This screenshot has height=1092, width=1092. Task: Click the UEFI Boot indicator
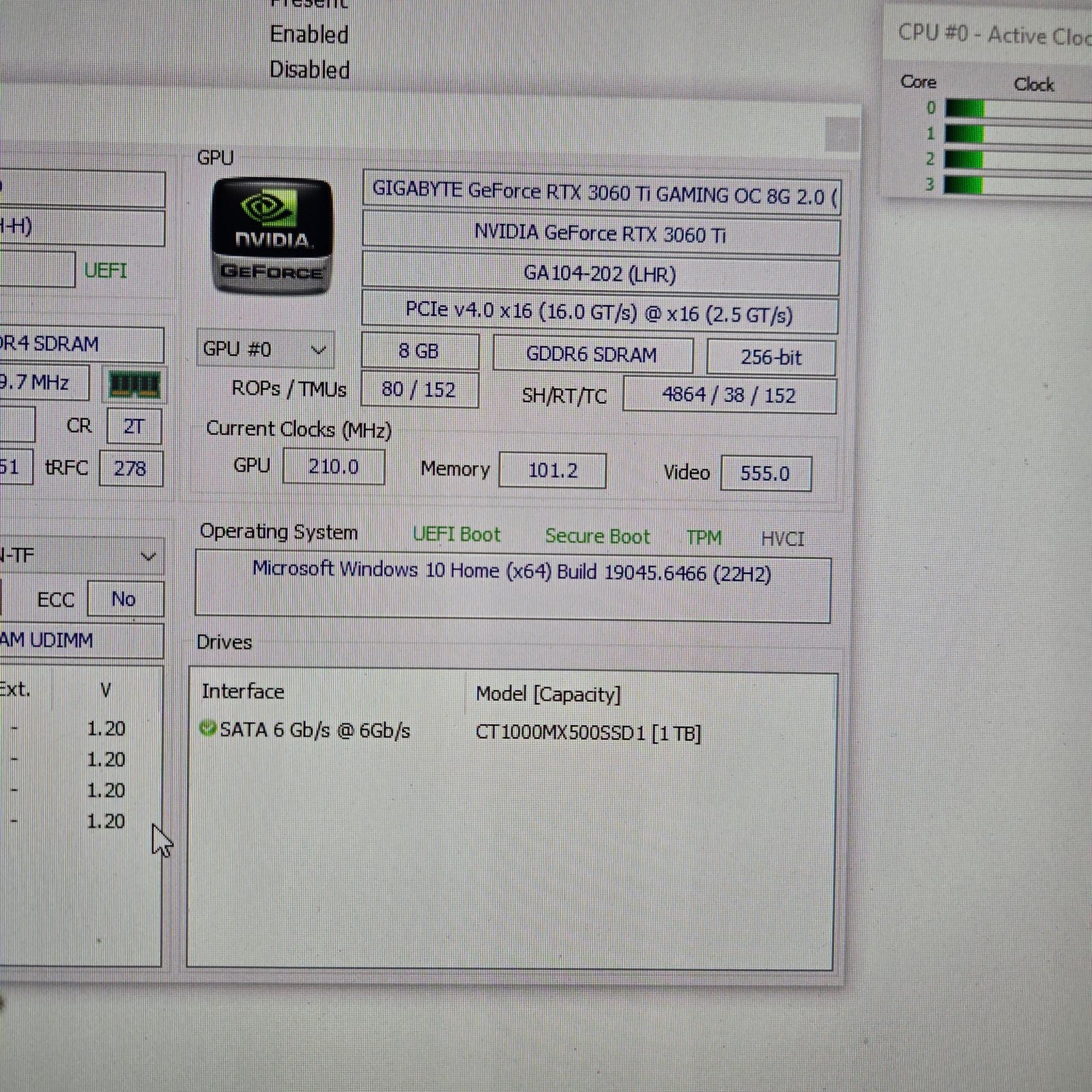(x=456, y=534)
